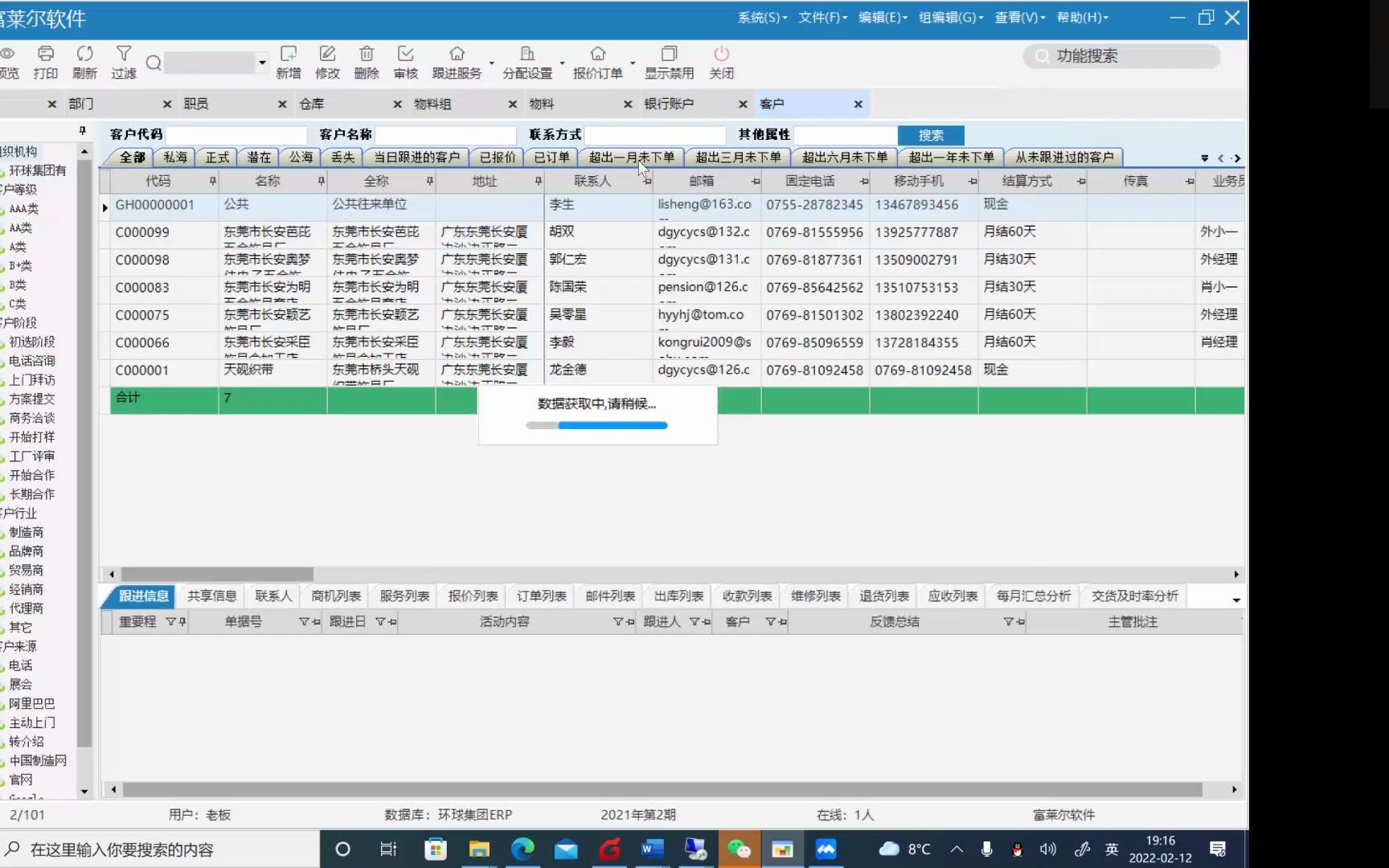
Task: Click the 移动手机 column header
Action: pyautogui.click(x=918, y=181)
